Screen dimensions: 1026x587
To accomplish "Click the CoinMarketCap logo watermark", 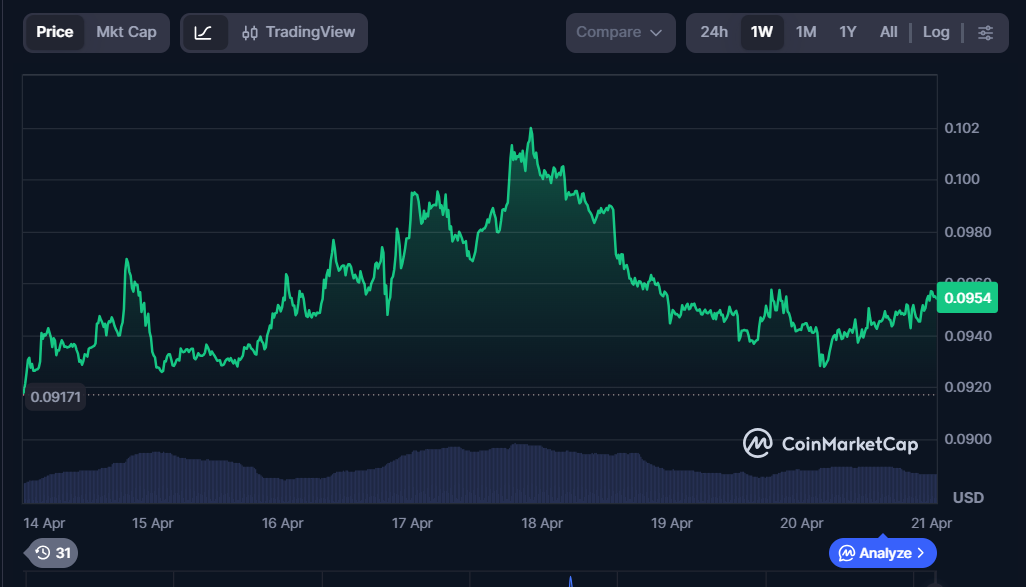I will pyautogui.click(x=830, y=443).
